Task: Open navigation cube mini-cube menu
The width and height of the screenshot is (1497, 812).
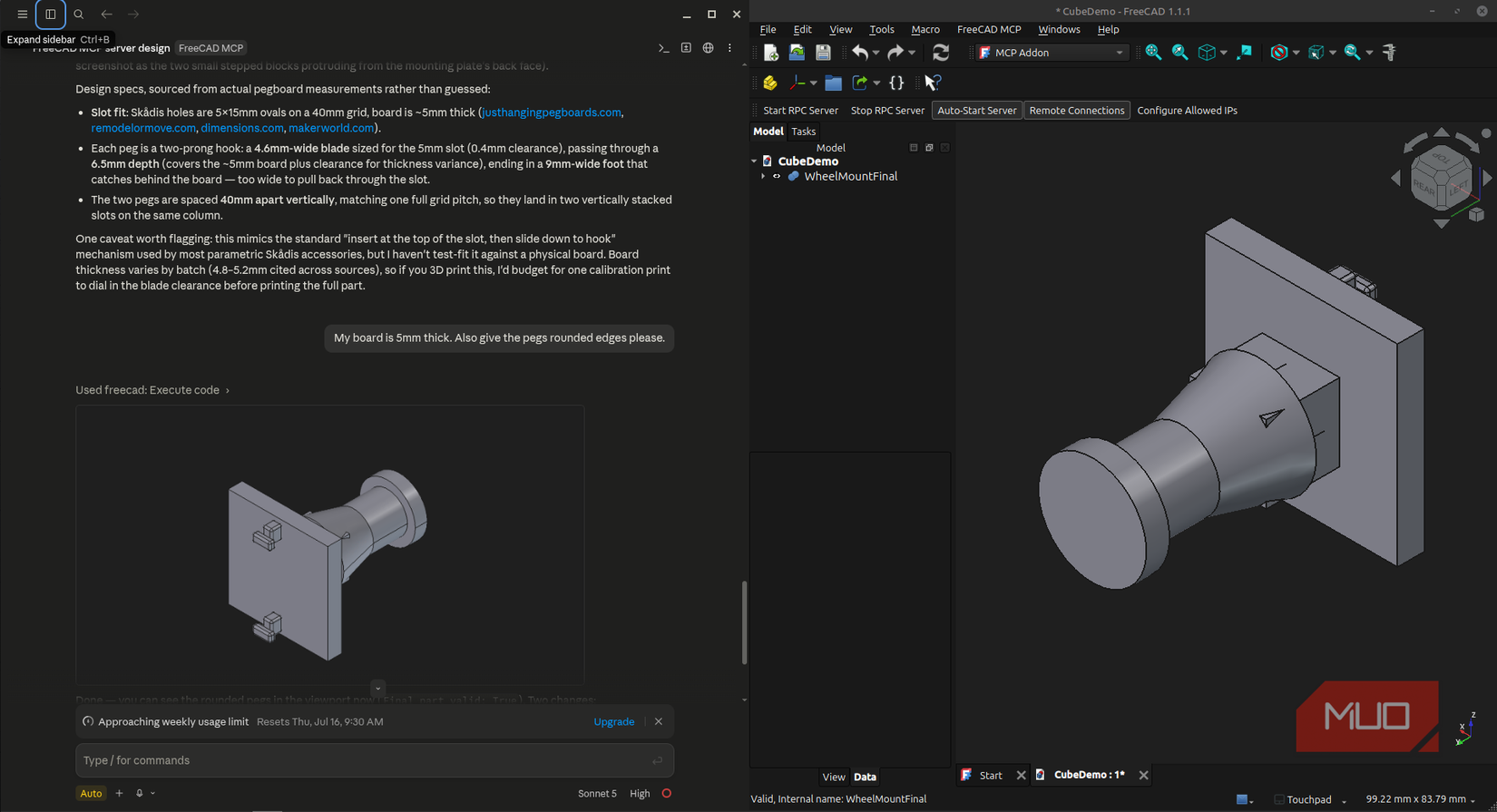Action: pyautogui.click(x=1476, y=215)
